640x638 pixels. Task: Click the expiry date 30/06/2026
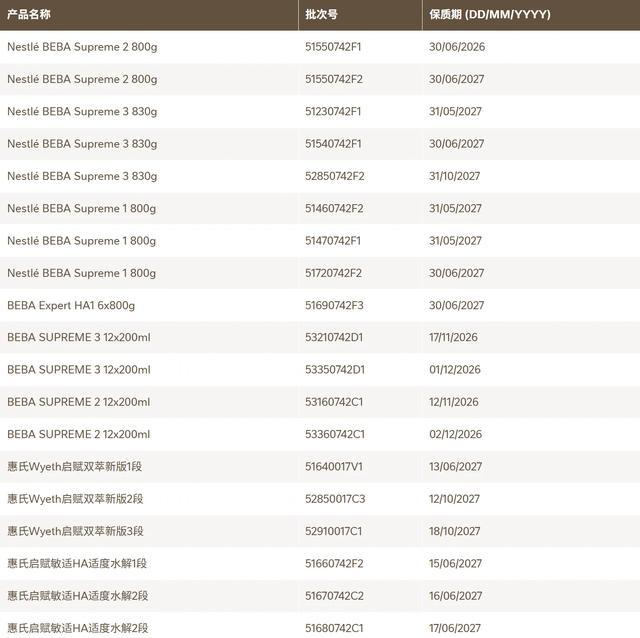(457, 47)
